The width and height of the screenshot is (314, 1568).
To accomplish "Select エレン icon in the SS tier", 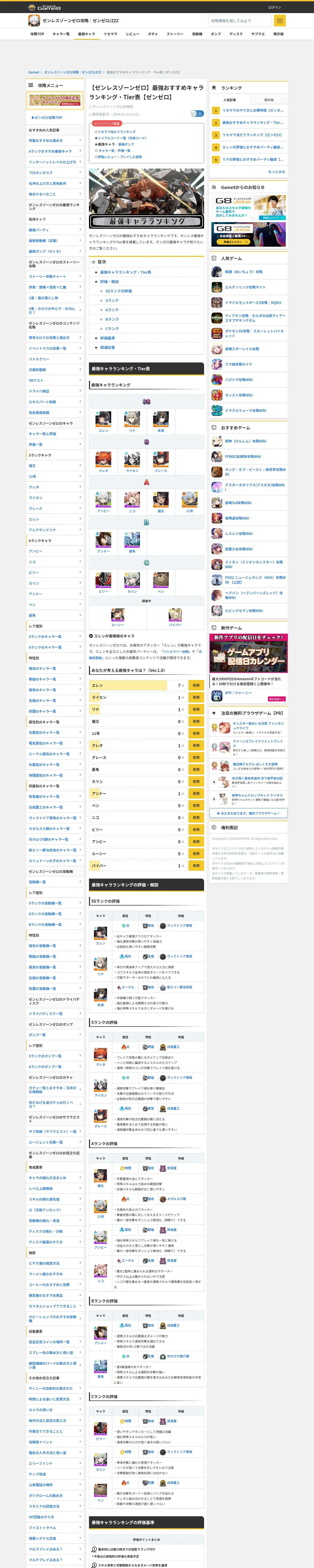I will [x=103, y=419].
